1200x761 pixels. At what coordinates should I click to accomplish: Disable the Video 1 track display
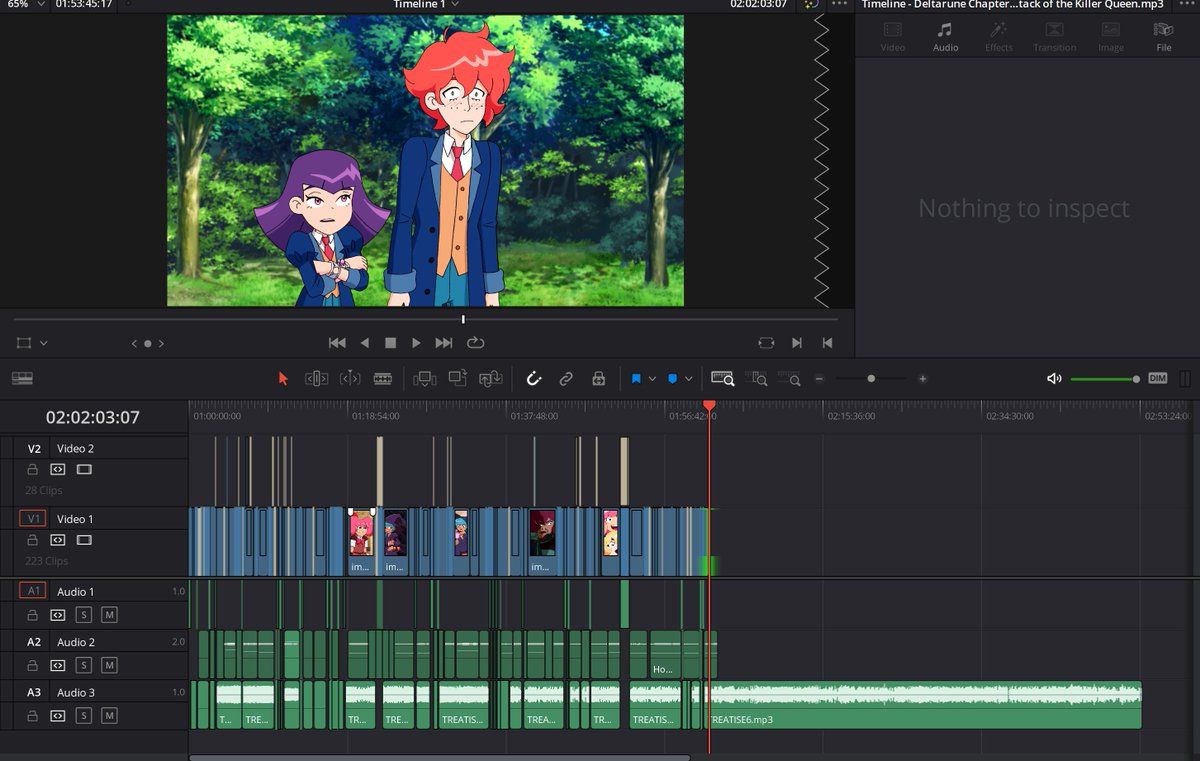click(84, 540)
